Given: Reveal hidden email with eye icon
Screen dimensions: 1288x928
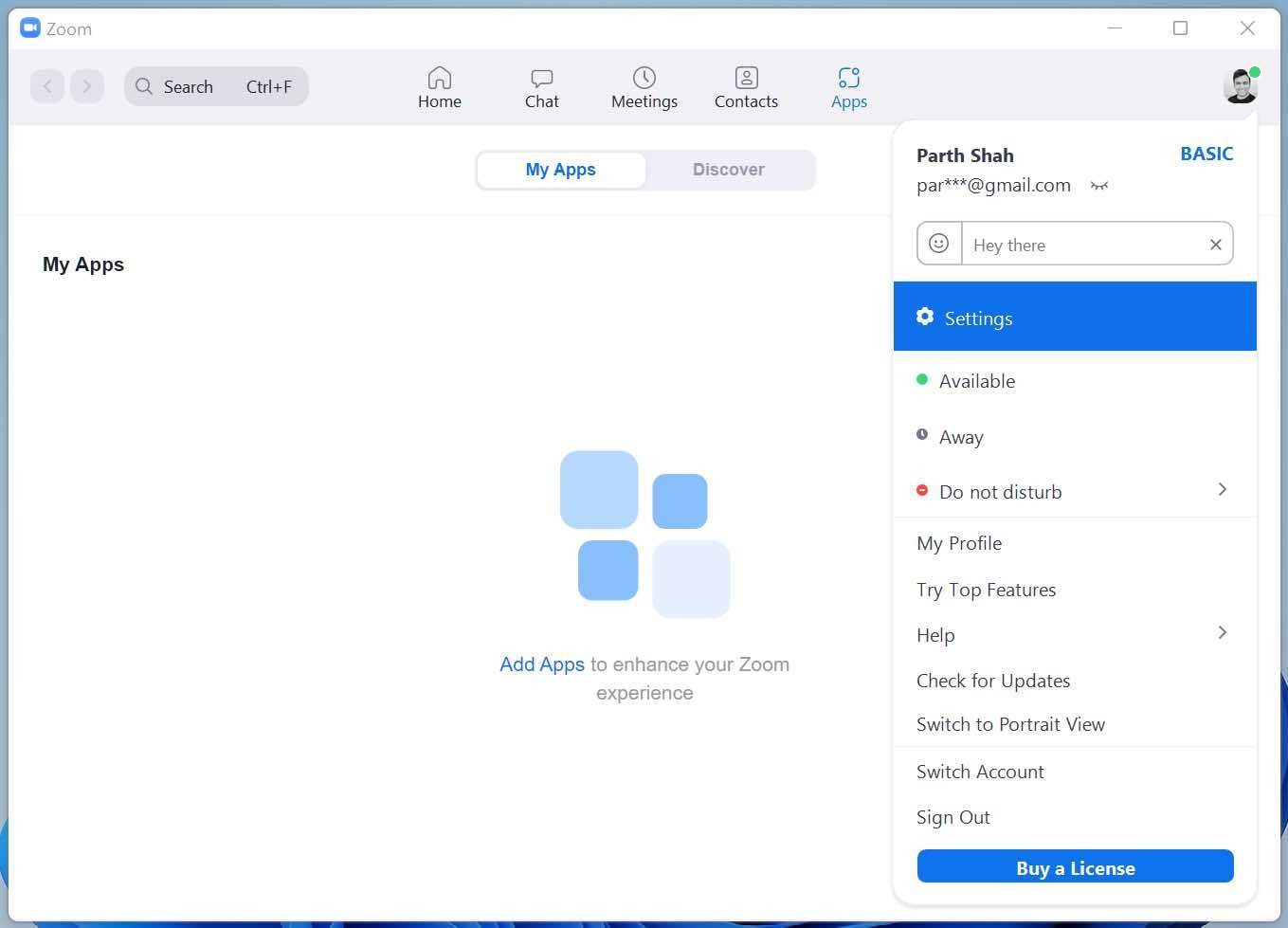Looking at the screenshot, I should (x=1099, y=186).
